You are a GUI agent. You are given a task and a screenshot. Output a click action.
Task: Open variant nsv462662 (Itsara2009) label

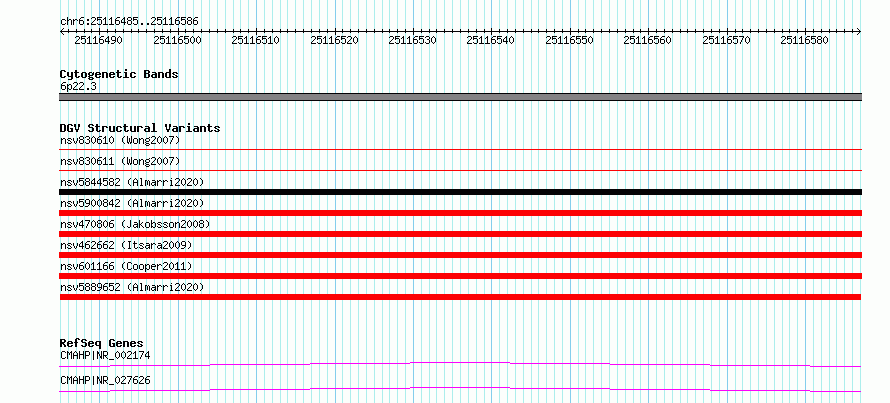126,245
